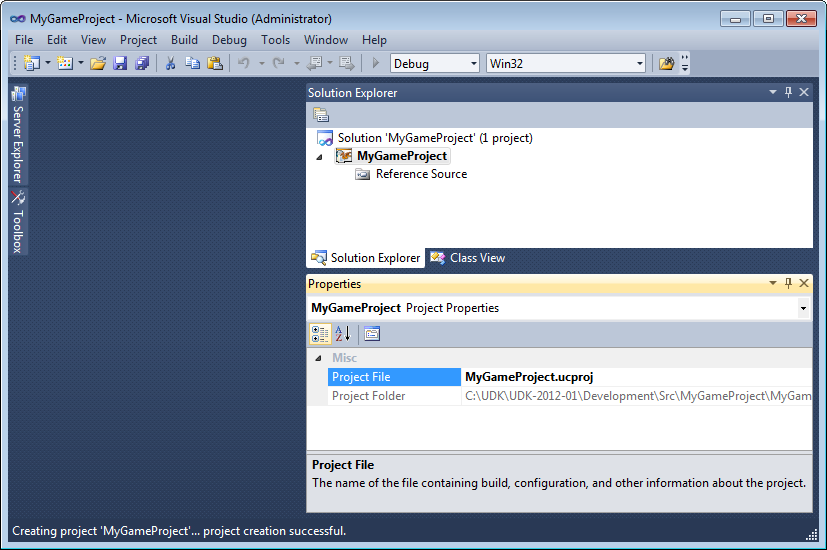Open the Win32 platform dropdown
Image resolution: width=827 pixels, height=550 pixels.
(640, 64)
